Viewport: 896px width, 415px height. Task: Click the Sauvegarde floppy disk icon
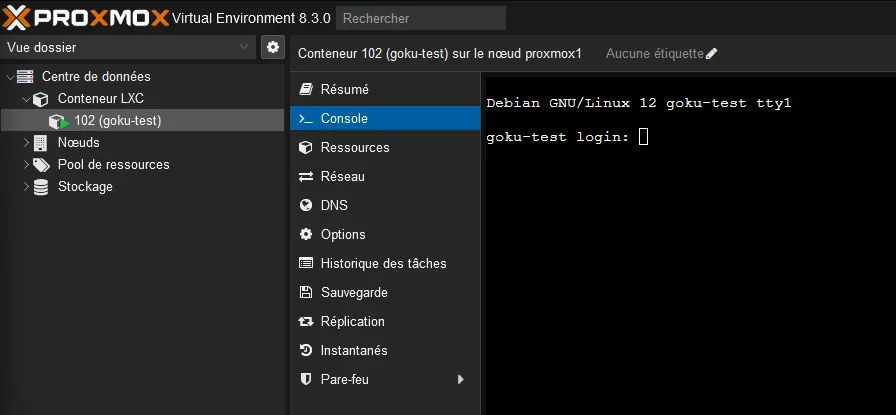[x=306, y=292]
